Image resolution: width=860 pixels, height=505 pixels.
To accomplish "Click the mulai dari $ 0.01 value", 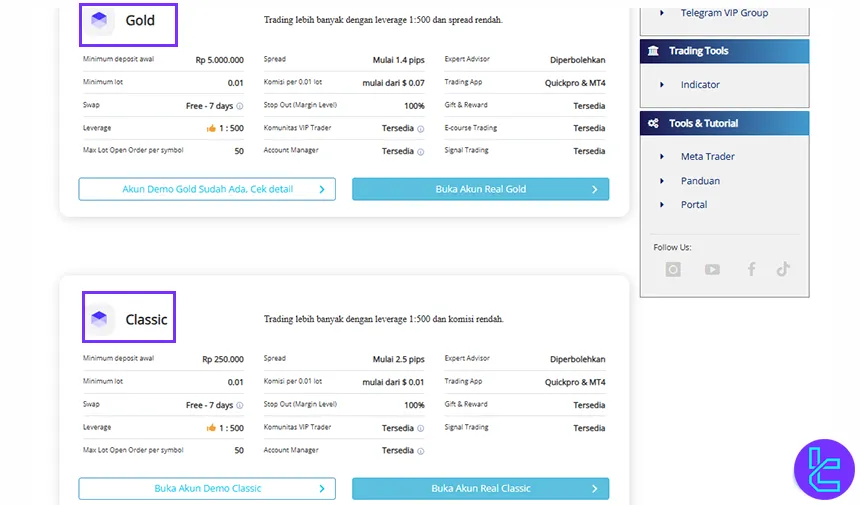I will [393, 382].
